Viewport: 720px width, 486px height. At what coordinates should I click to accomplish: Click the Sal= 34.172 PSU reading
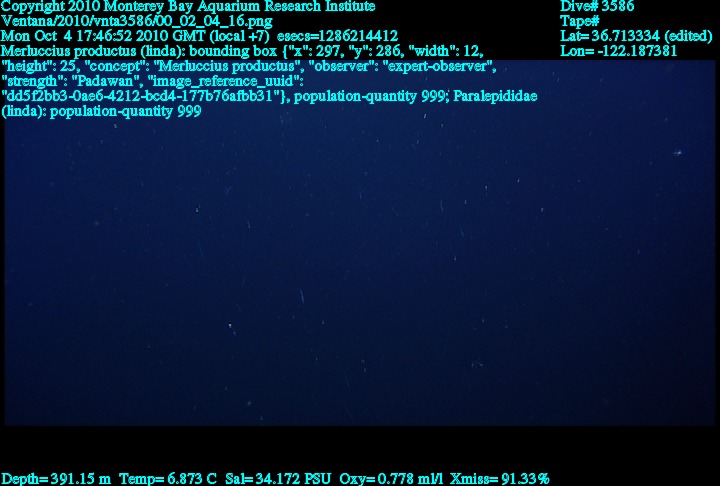tap(278, 479)
